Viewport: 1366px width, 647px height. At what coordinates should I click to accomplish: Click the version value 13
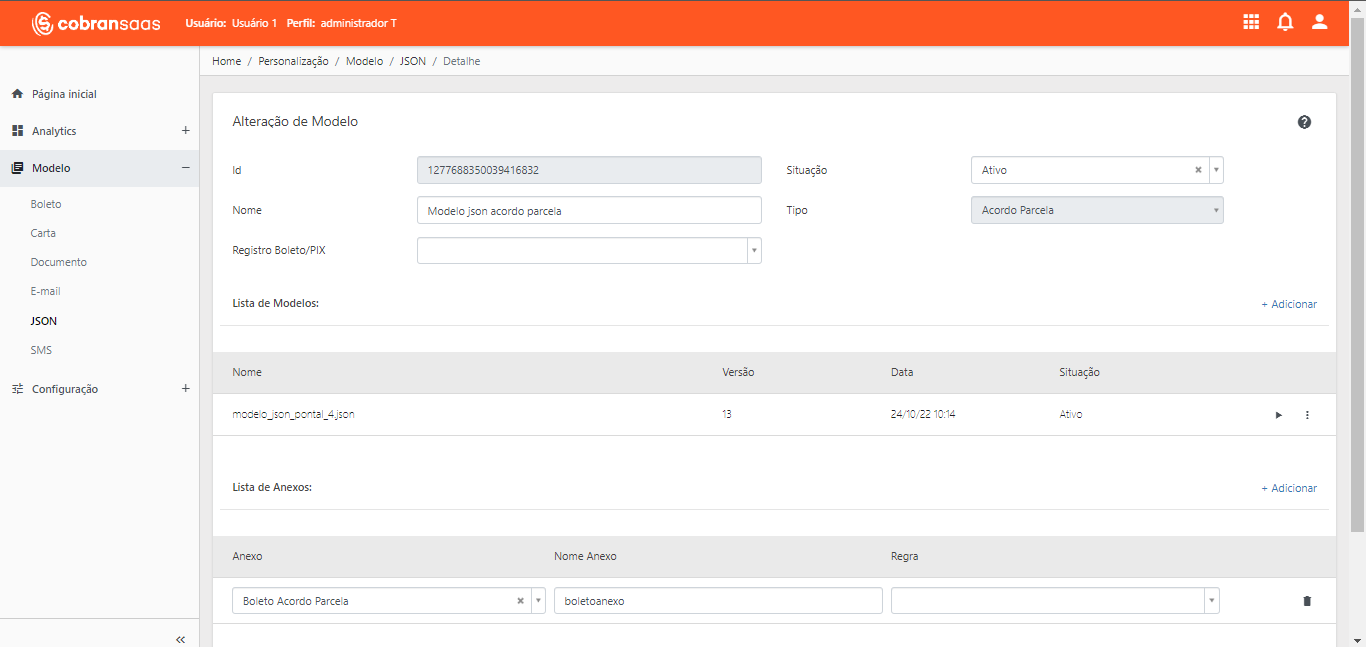click(726, 414)
